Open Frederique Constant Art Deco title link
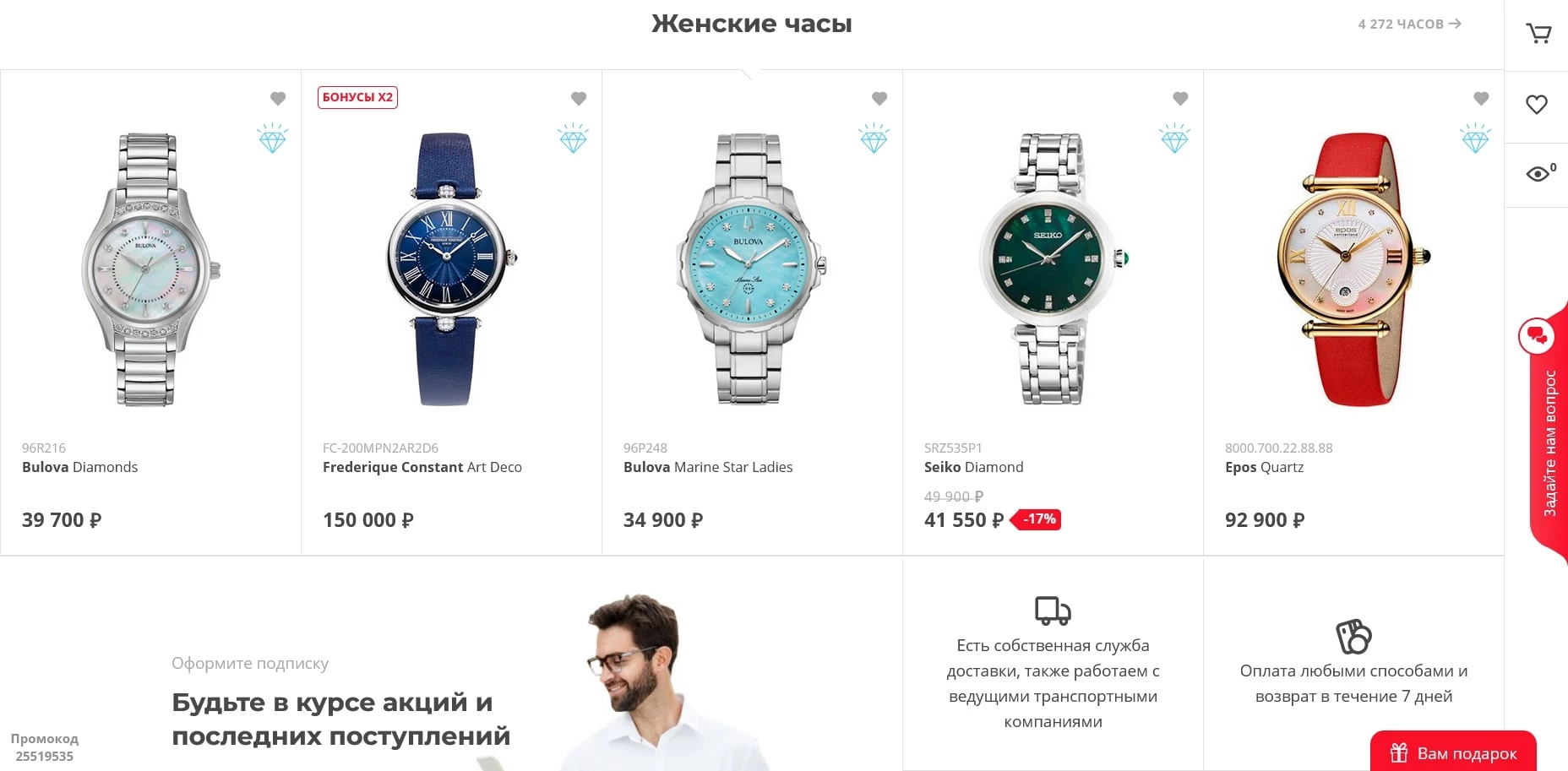1568x771 pixels. click(422, 467)
